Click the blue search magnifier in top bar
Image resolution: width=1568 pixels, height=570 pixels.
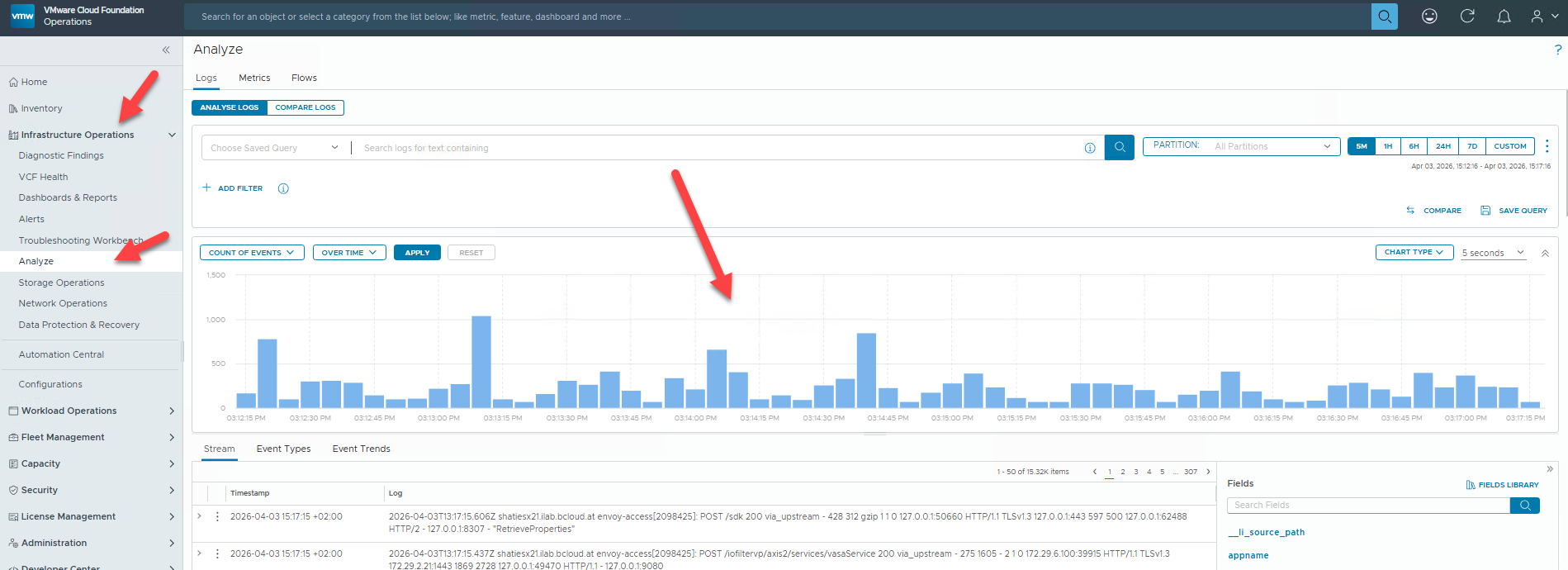click(x=1384, y=17)
